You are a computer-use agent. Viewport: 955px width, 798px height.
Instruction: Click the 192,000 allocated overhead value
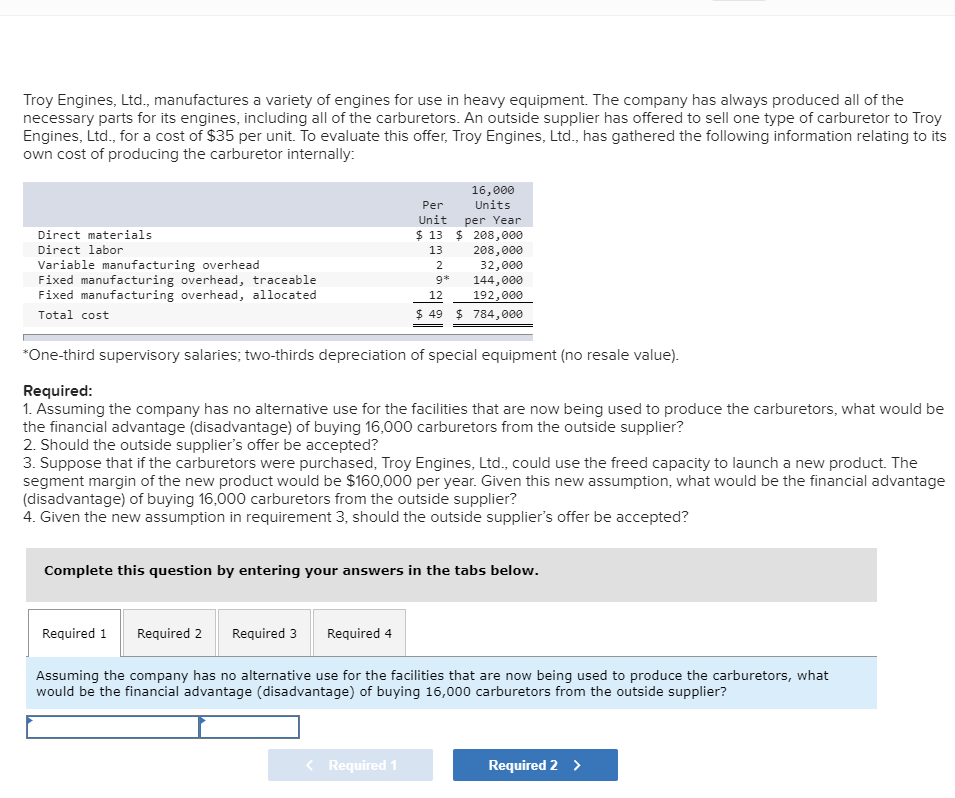[x=498, y=295]
